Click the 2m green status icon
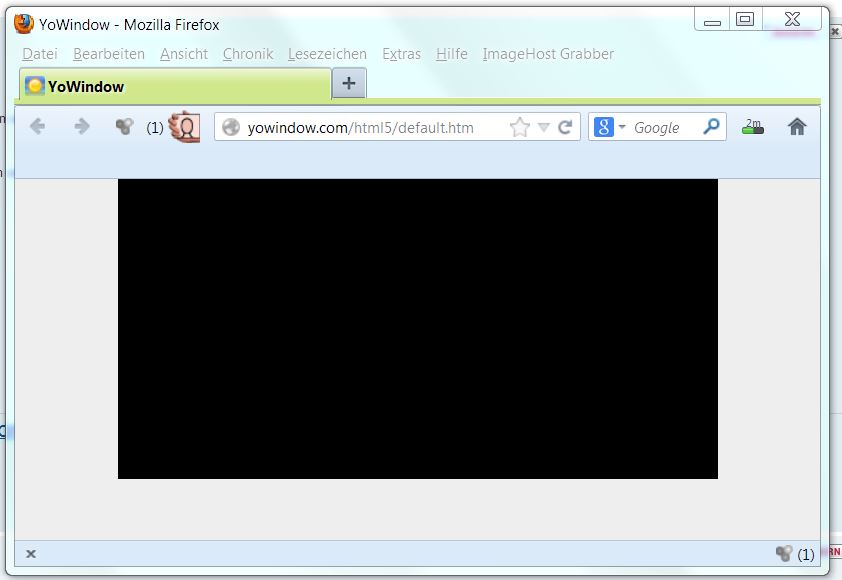The image size is (842, 580). [753, 127]
